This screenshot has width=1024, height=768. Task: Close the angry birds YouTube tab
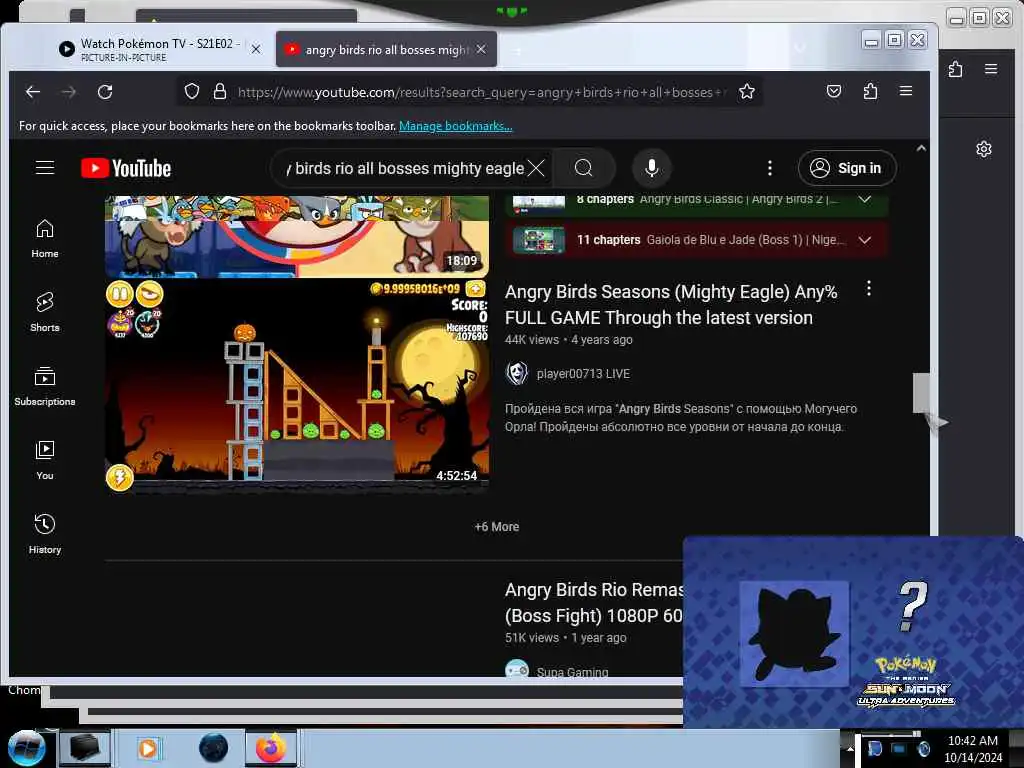[x=481, y=49]
